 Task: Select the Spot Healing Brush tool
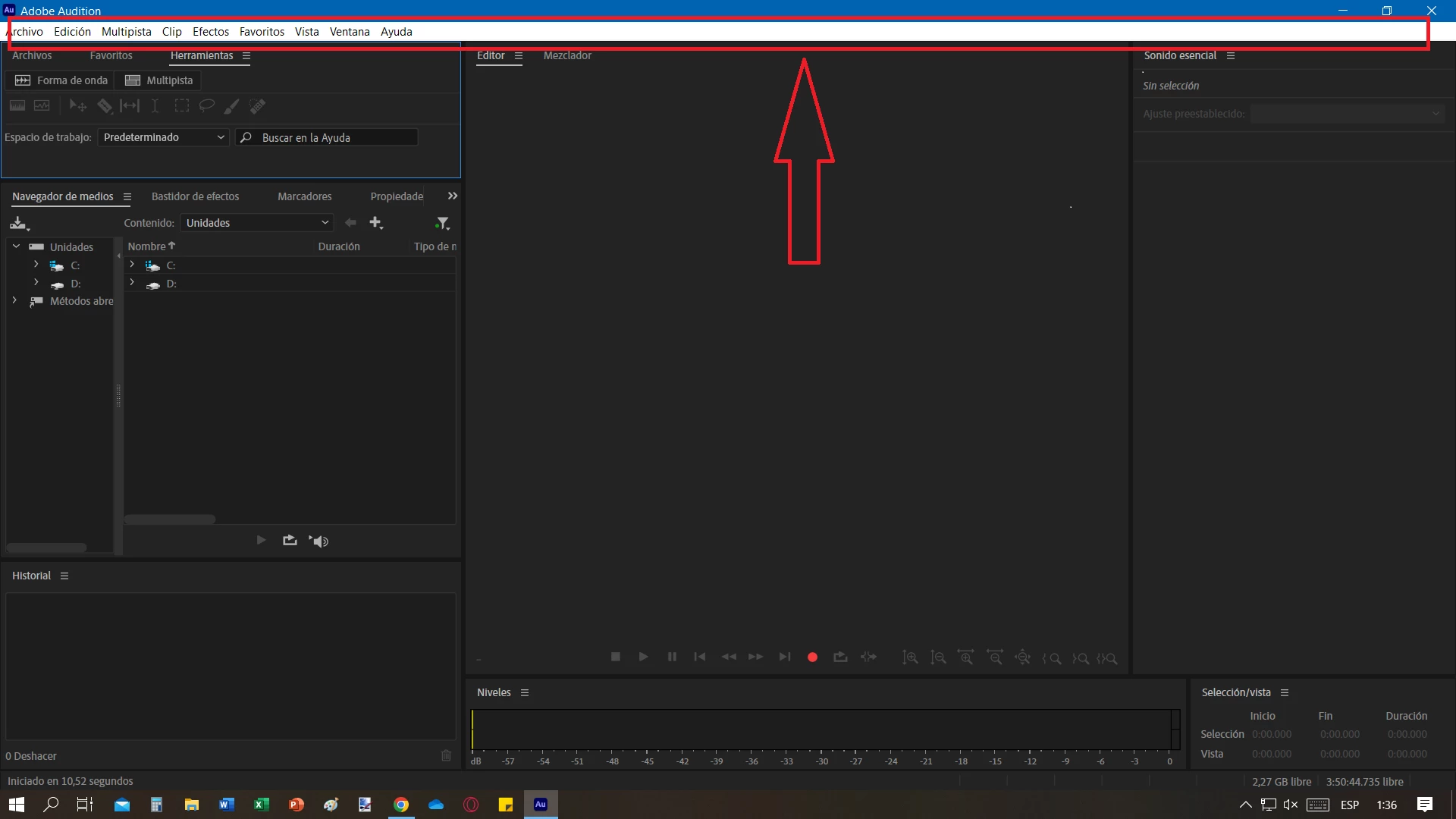[258, 106]
